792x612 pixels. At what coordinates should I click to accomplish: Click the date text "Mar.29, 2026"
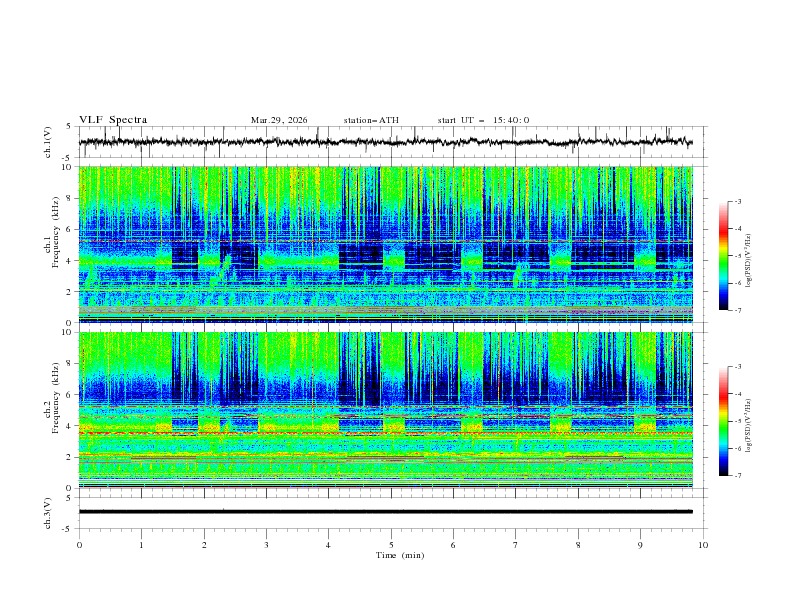point(279,120)
